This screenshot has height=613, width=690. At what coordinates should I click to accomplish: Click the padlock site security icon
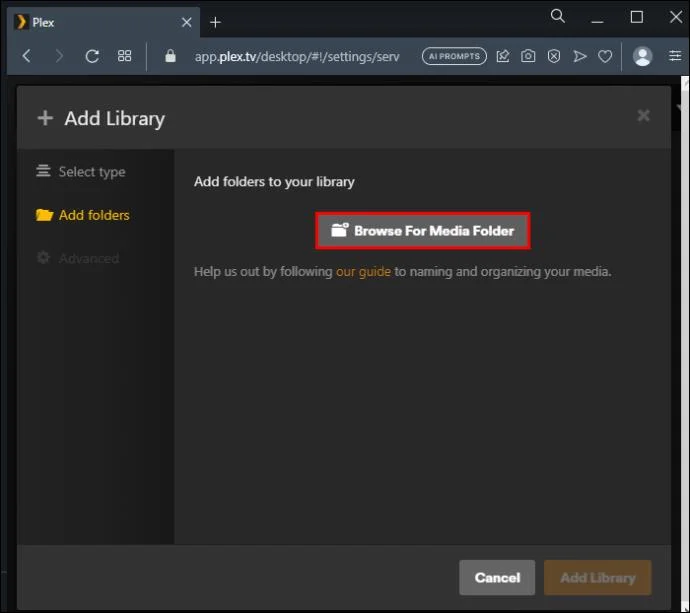pos(170,56)
